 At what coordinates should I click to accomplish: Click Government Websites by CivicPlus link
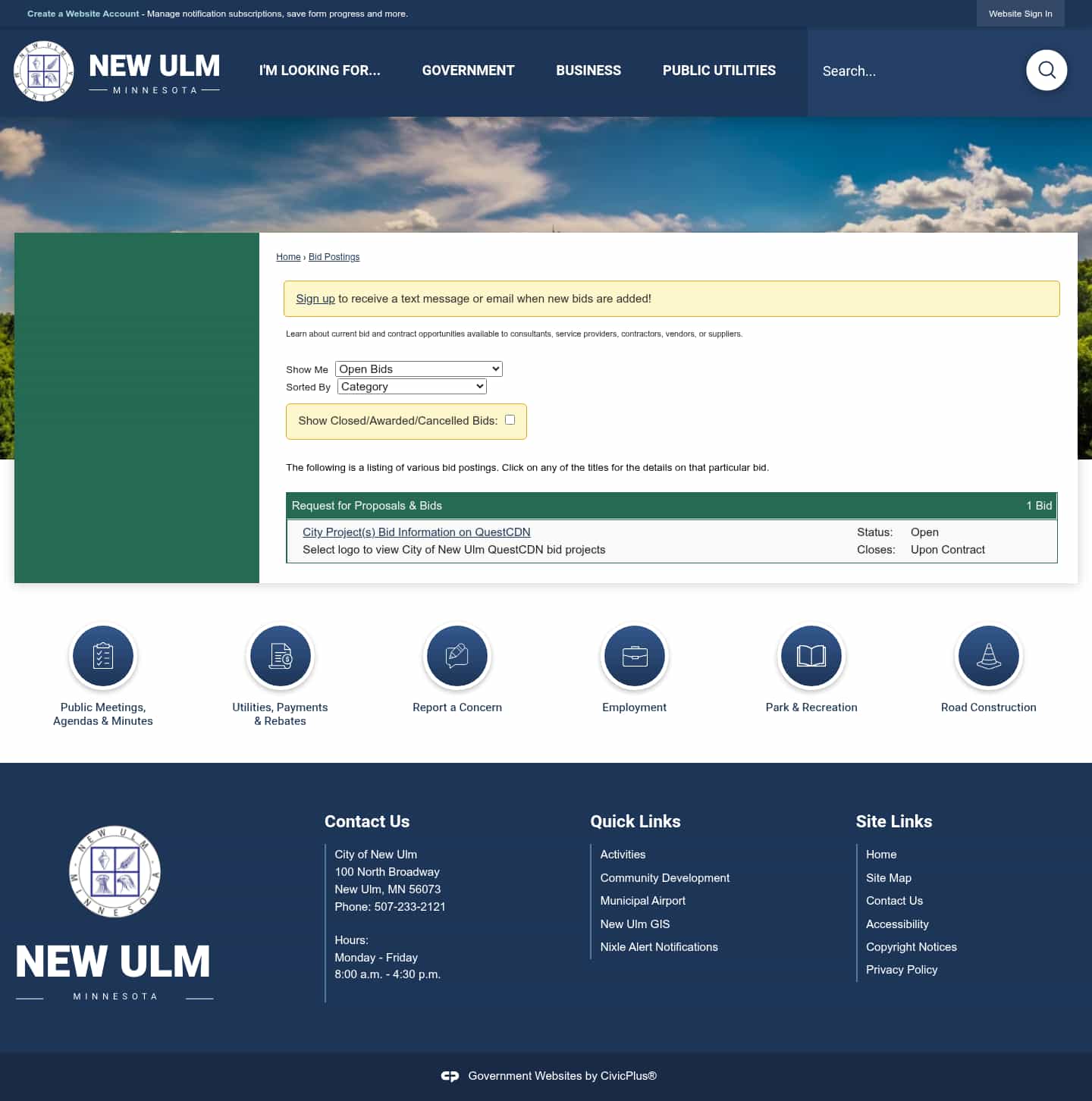[x=562, y=1076]
